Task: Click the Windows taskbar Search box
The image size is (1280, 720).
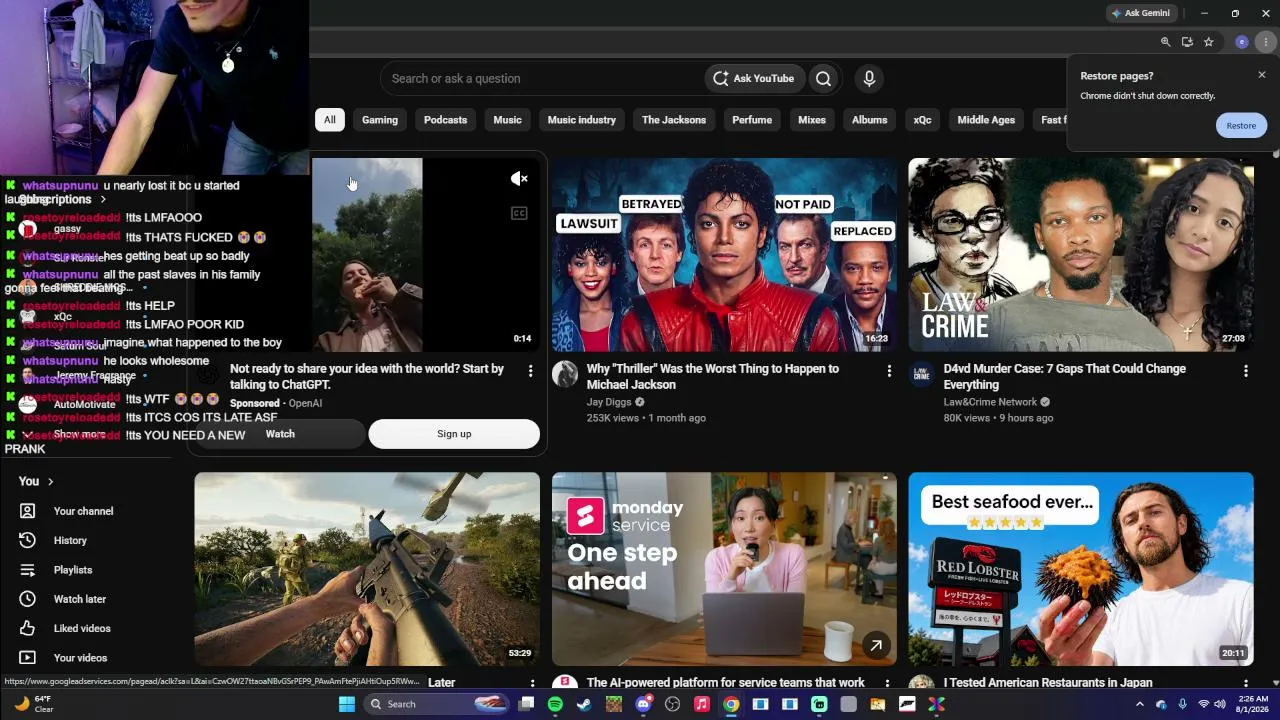Action: pyautogui.click(x=438, y=704)
